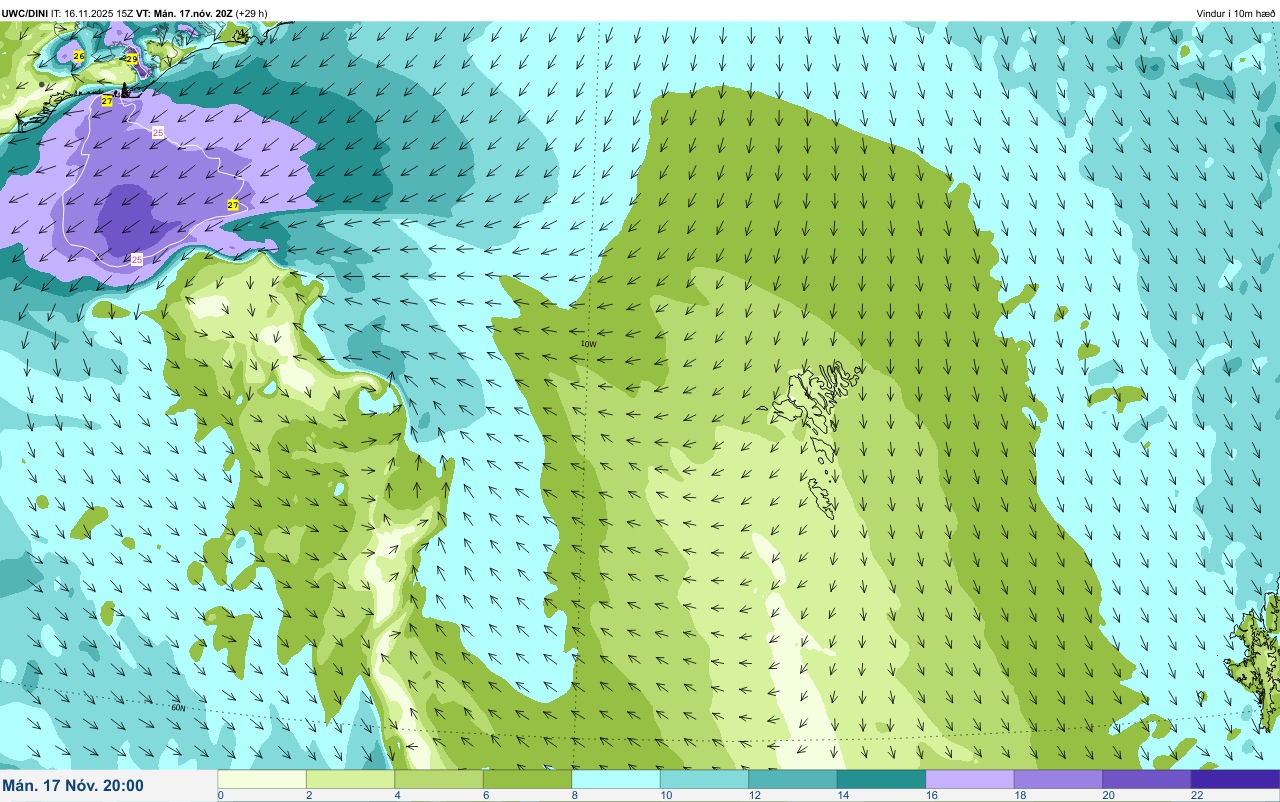Click the '(+29 h)' forecast offset text
The width and height of the screenshot is (1280, 802).
[x=252, y=13]
